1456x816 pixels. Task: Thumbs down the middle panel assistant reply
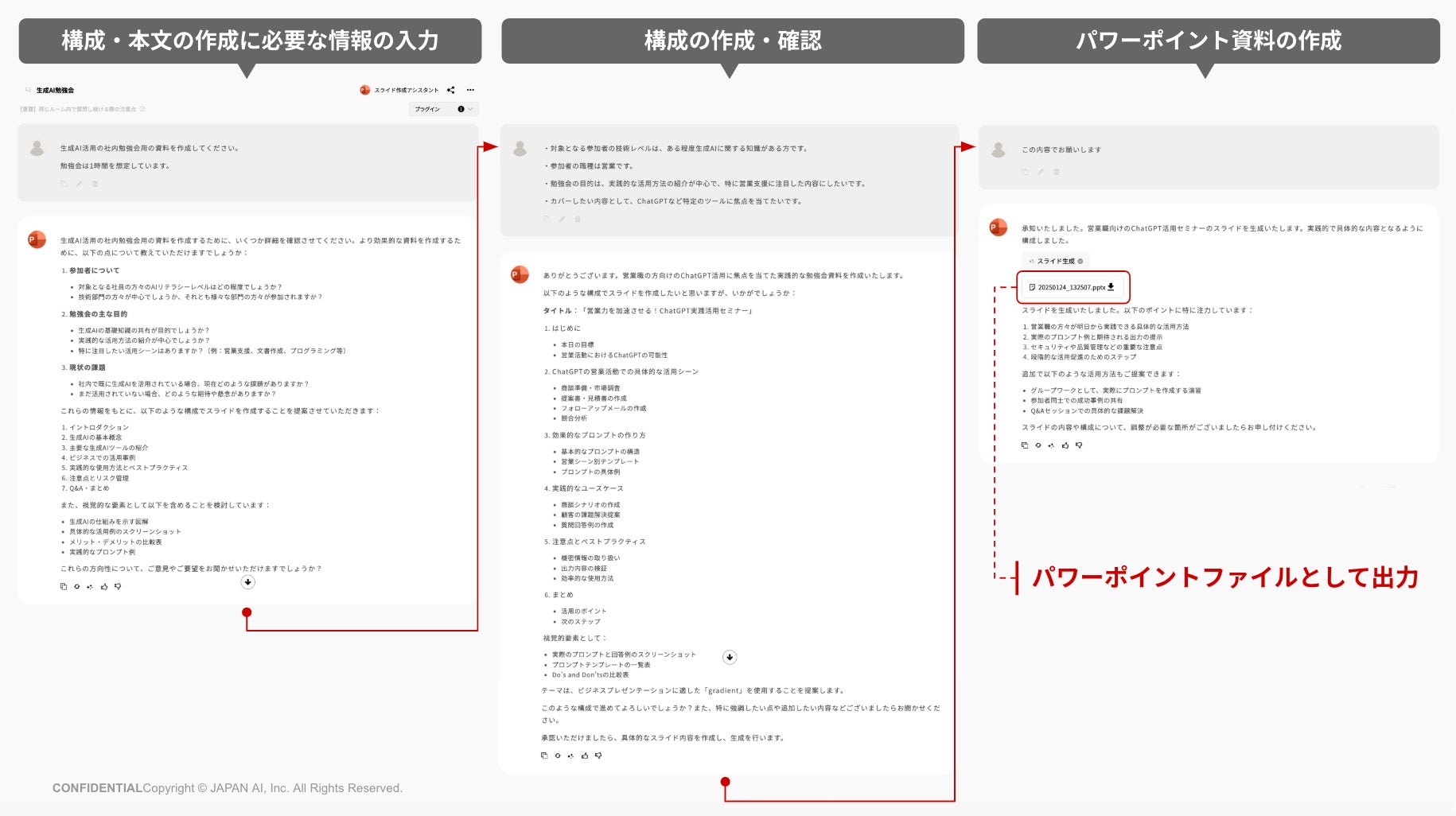coord(598,756)
